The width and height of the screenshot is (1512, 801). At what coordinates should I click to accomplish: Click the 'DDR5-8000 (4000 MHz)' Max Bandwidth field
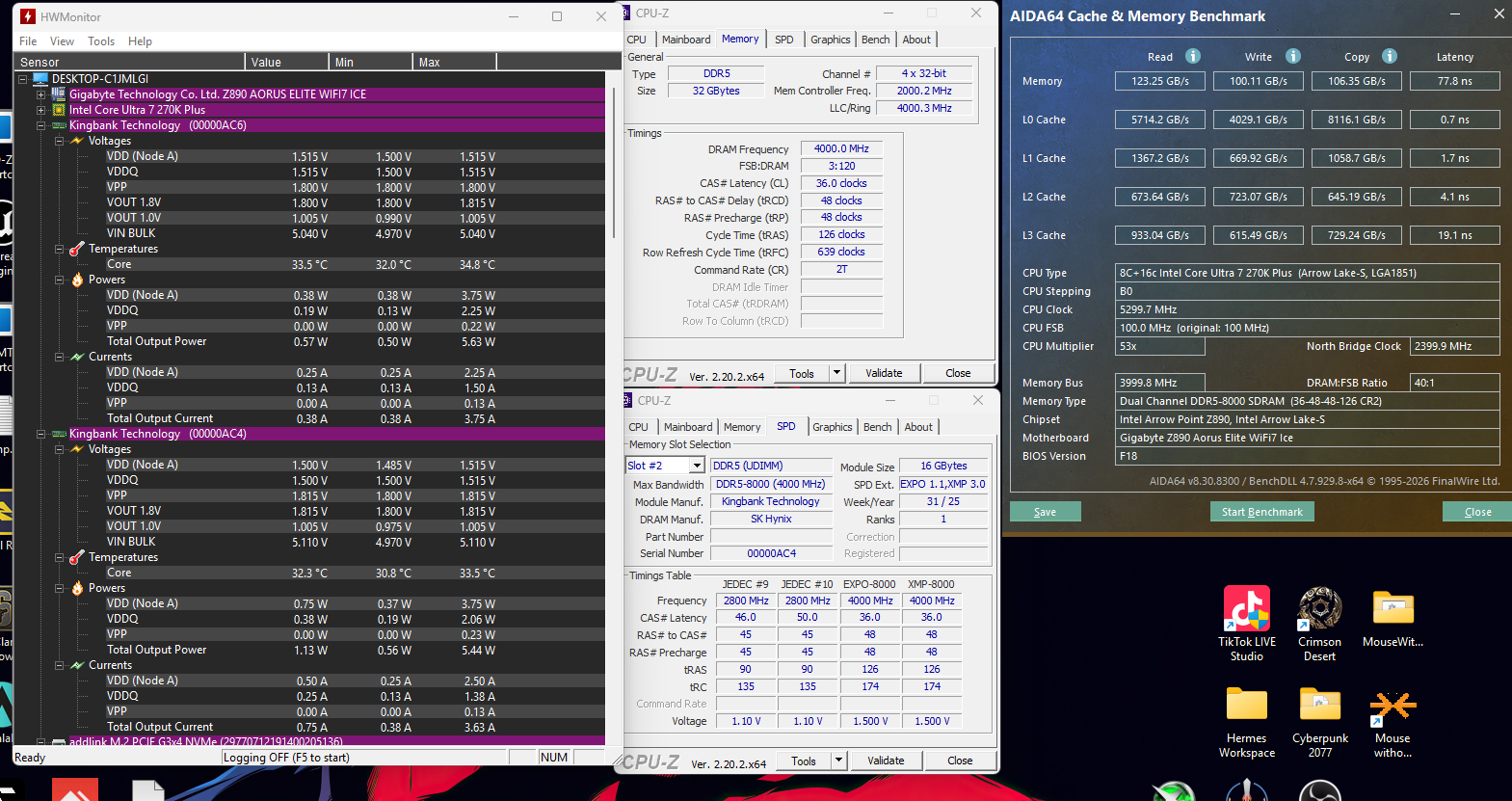point(771,484)
